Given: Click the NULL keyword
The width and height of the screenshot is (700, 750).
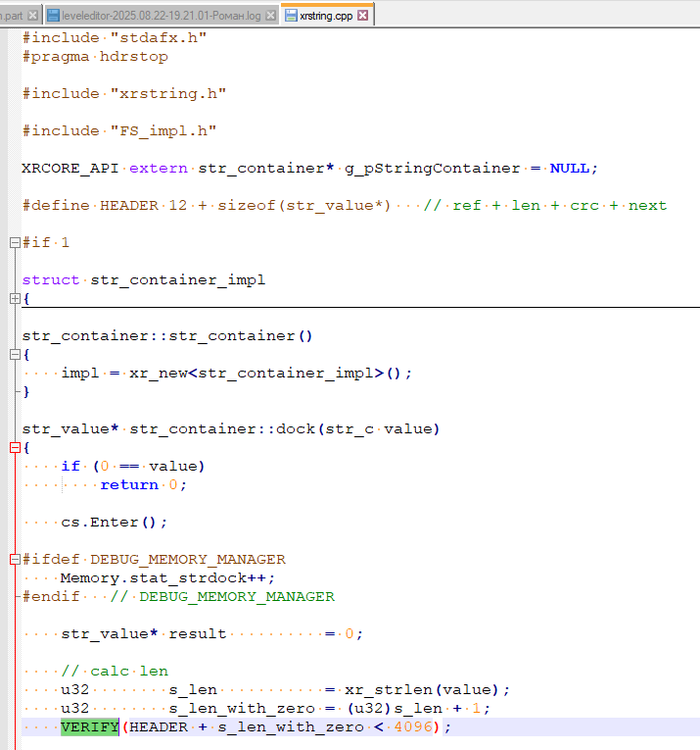Looking at the screenshot, I should [x=569, y=168].
